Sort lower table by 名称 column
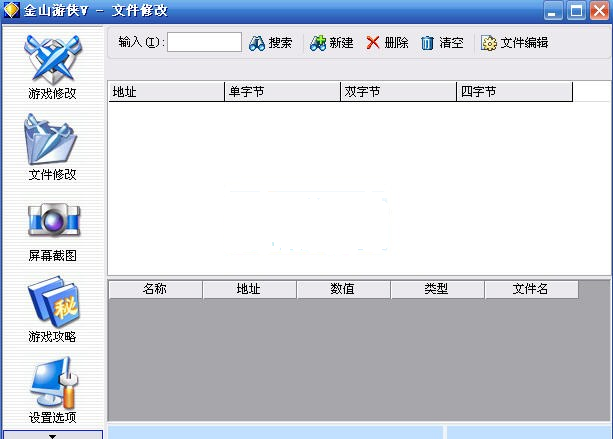The image size is (613, 439). pos(155,289)
